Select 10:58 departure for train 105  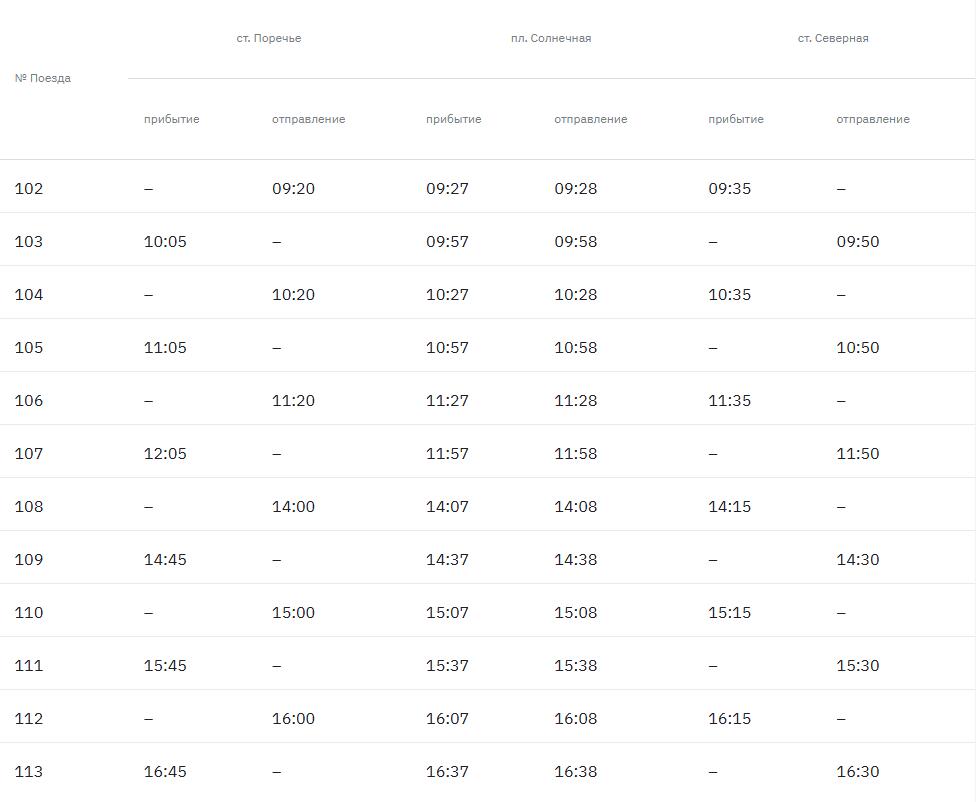(576, 348)
